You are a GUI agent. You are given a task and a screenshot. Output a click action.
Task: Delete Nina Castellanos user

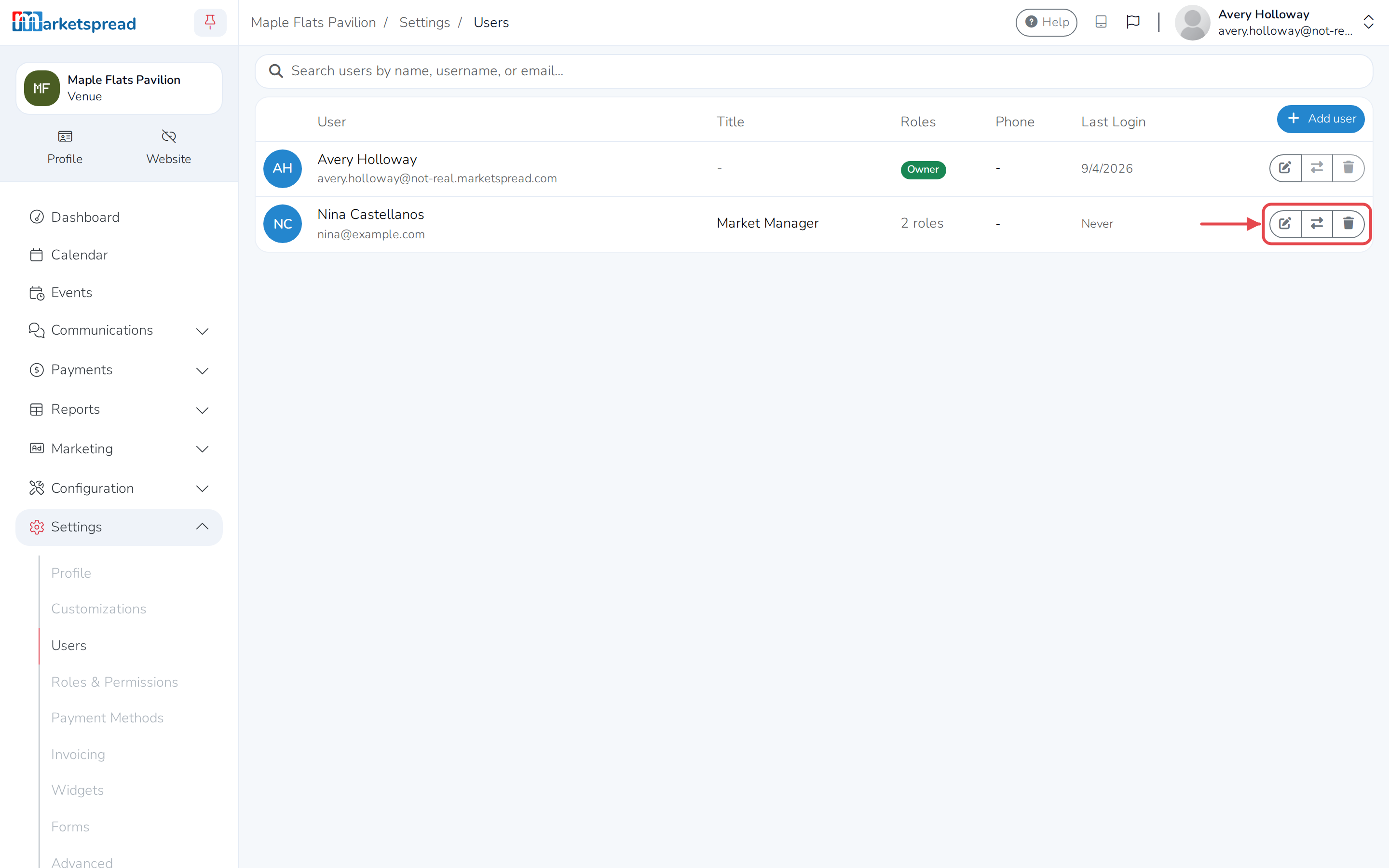tap(1348, 223)
